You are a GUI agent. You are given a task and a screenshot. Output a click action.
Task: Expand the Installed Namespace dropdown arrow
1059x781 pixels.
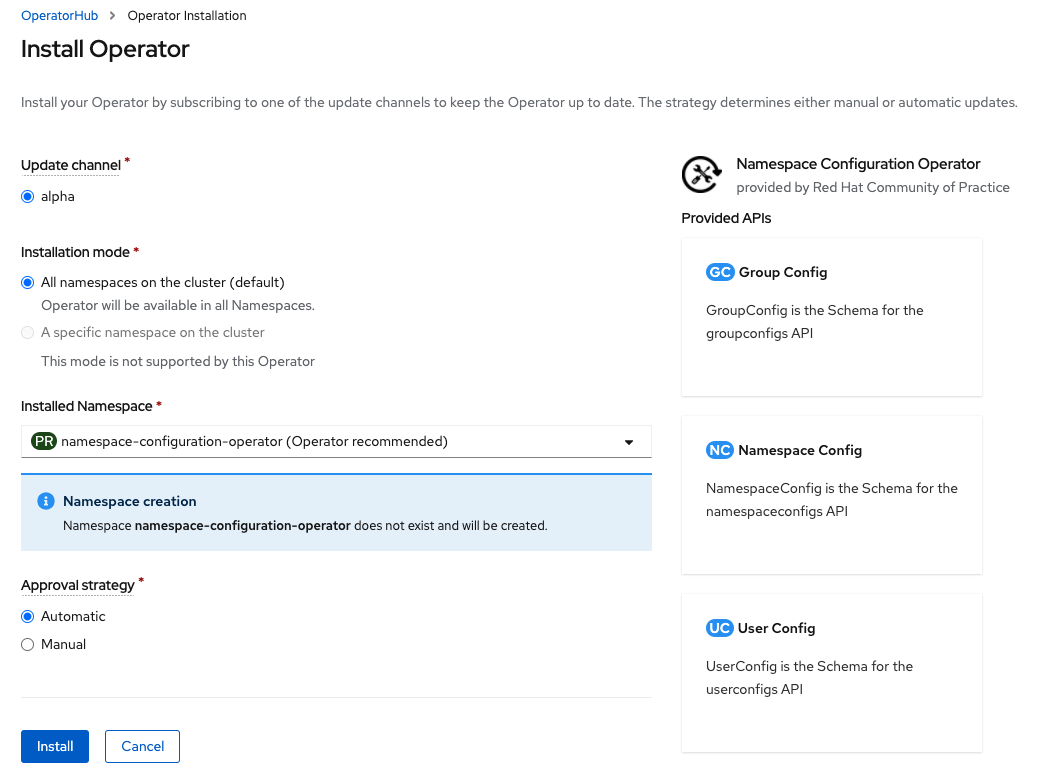(x=629, y=442)
